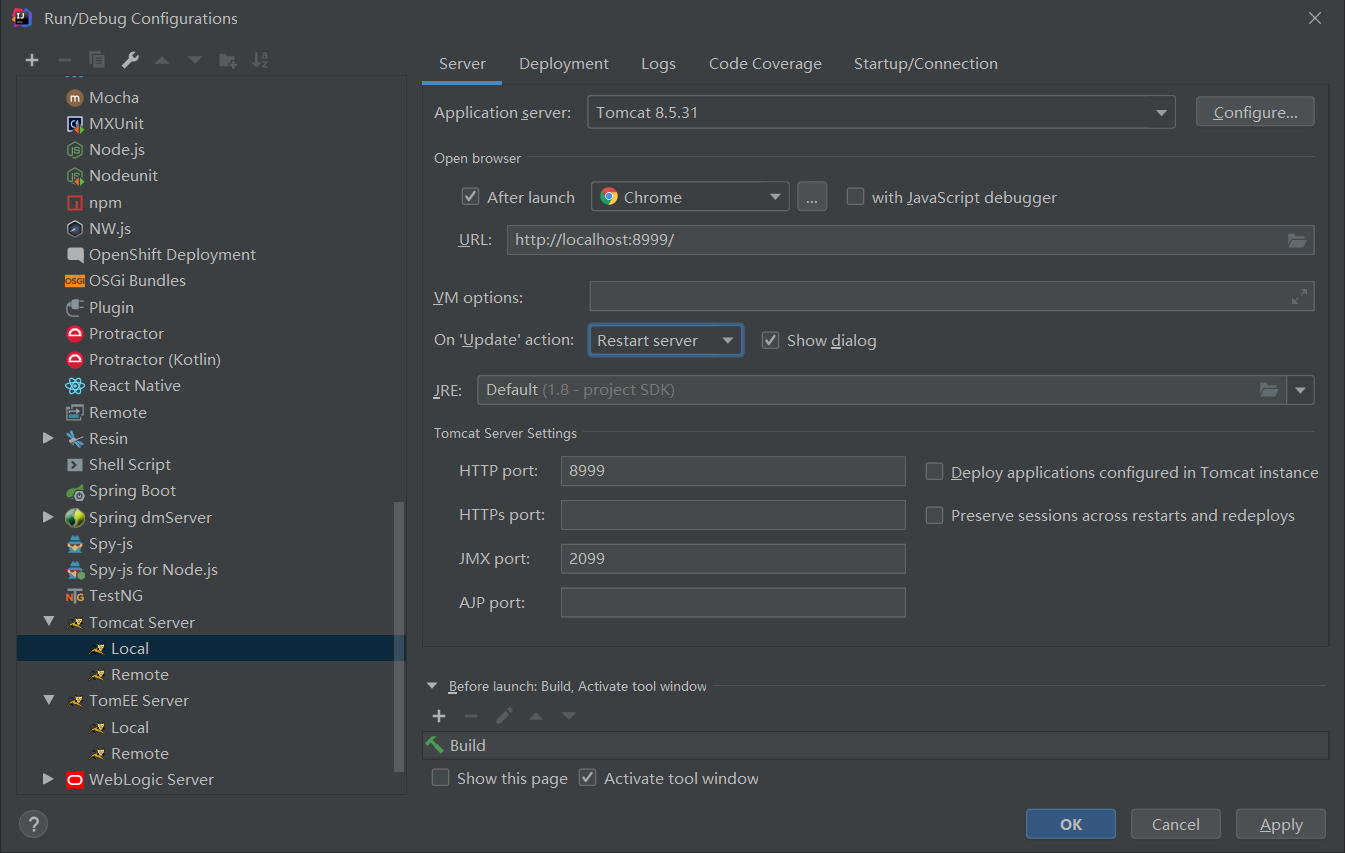
Task: Click the Spy-js icon
Action: pyautogui.click(x=75, y=544)
